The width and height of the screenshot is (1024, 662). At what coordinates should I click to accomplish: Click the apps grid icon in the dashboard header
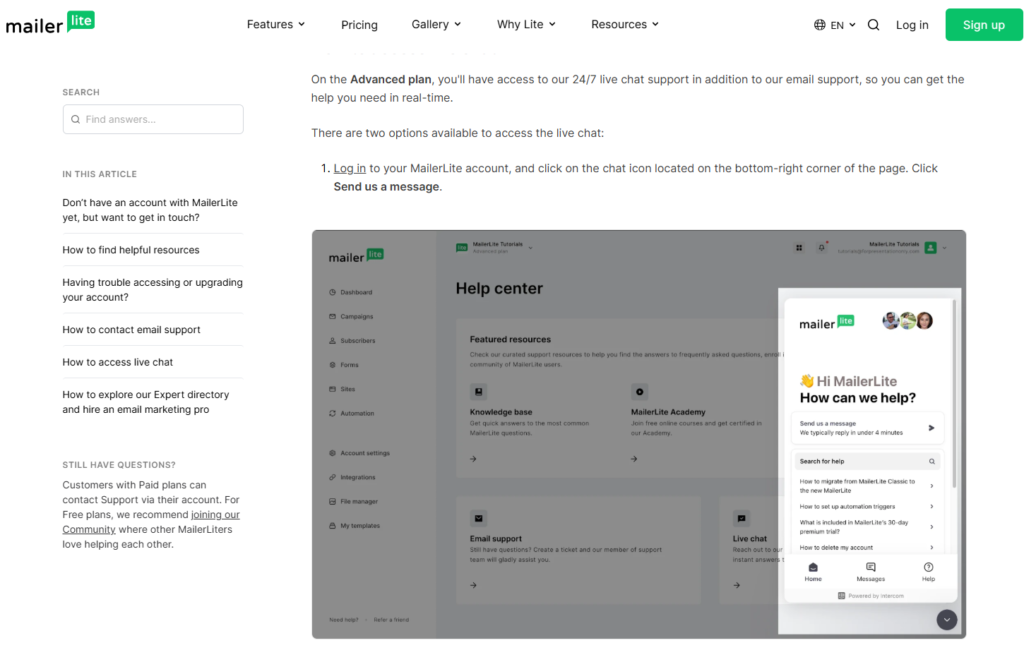[799, 247]
